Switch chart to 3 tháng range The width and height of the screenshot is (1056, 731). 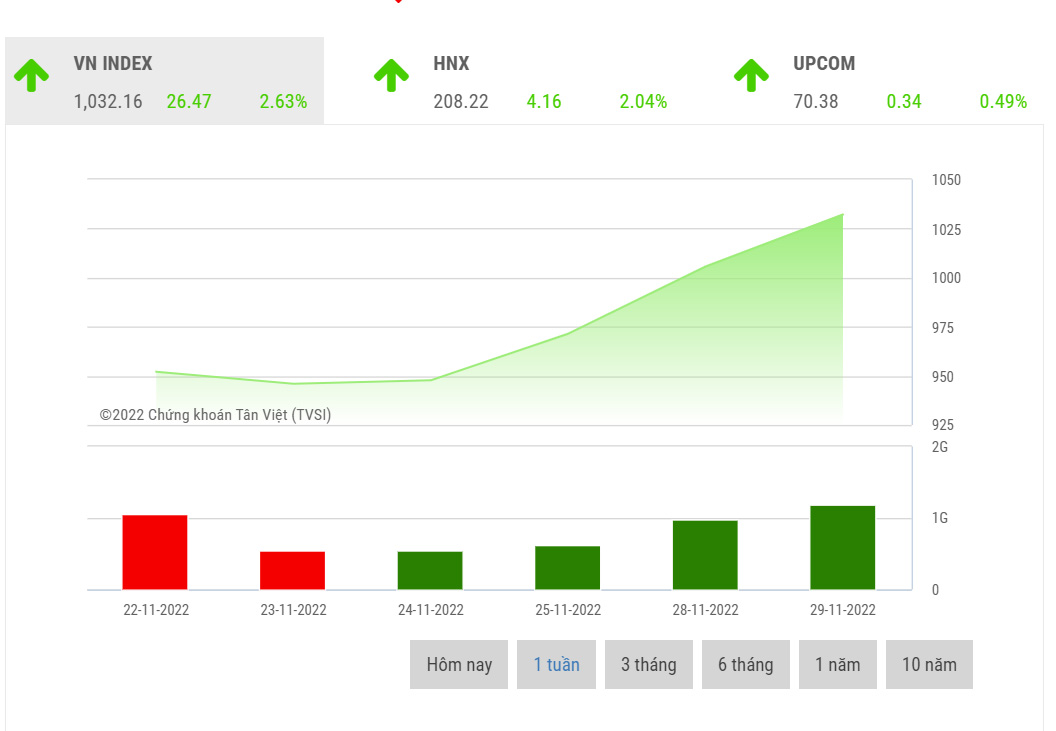point(648,665)
